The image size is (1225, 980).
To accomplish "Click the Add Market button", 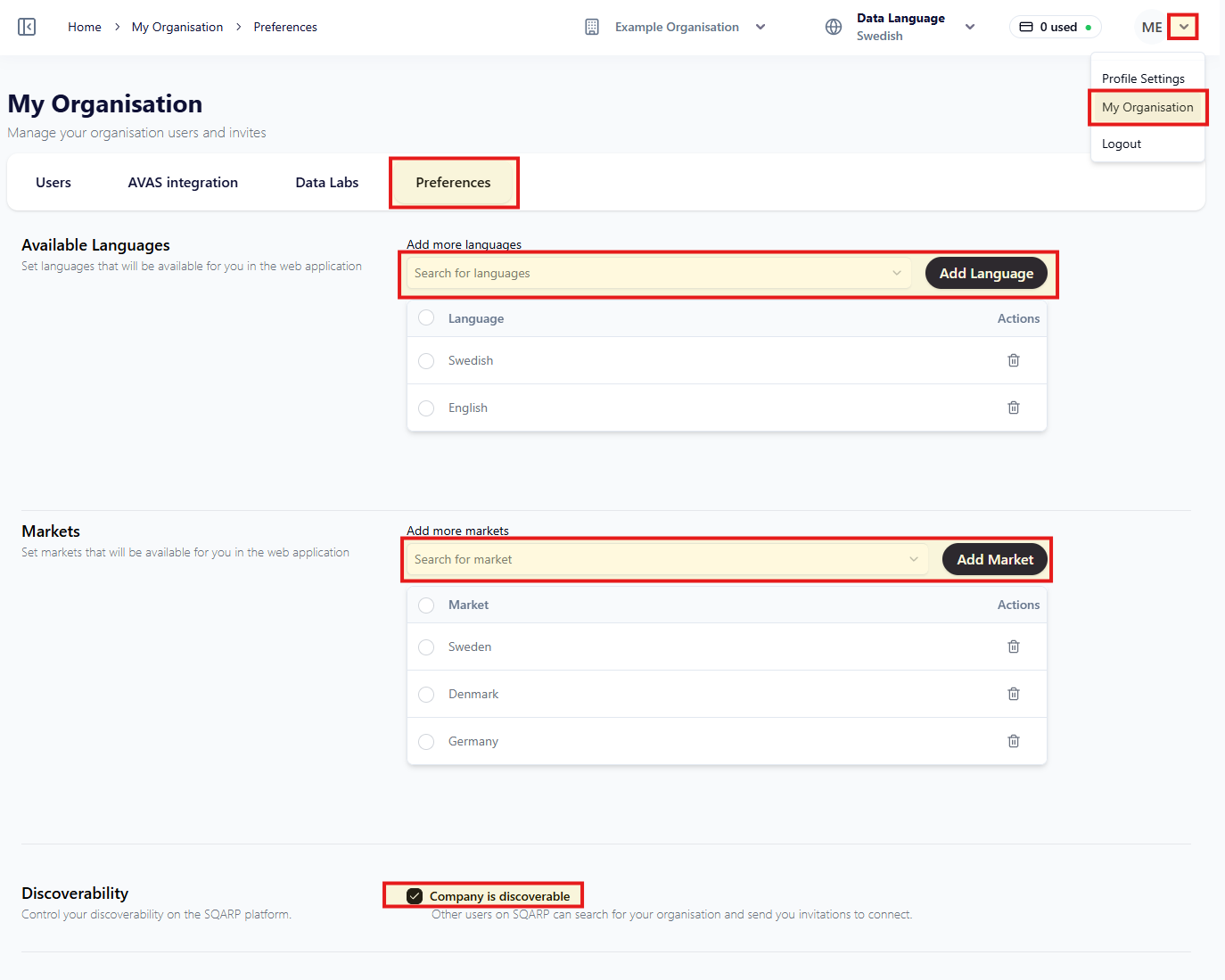I will (995, 560).
